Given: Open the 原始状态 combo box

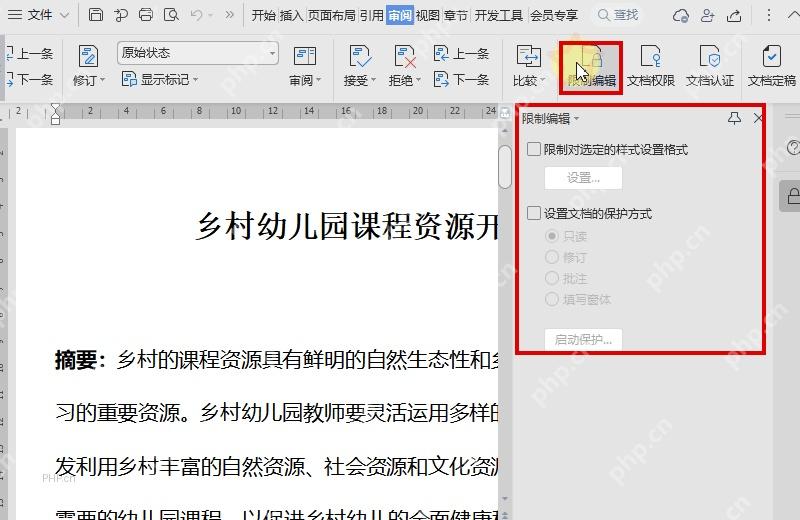Looking at the screenshot, I should [x=198, y=53].
